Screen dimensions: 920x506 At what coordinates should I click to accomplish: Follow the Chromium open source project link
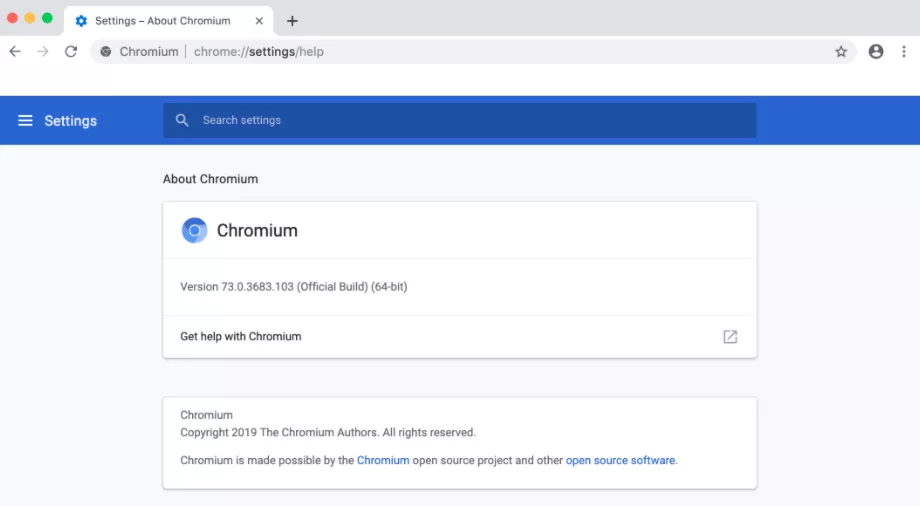click(x=383, y=460)
